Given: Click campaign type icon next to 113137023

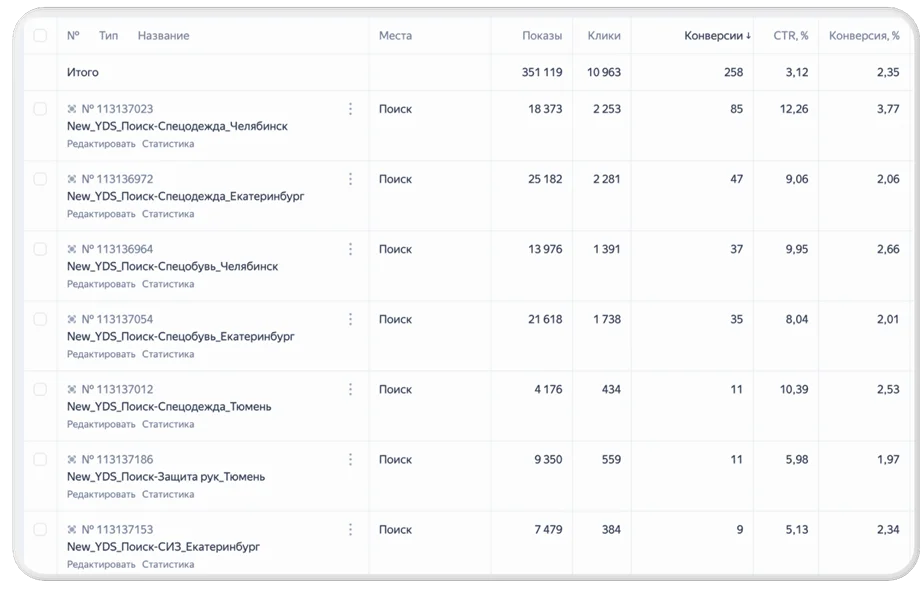Looking at the screenshot, I should coord(72,109).
